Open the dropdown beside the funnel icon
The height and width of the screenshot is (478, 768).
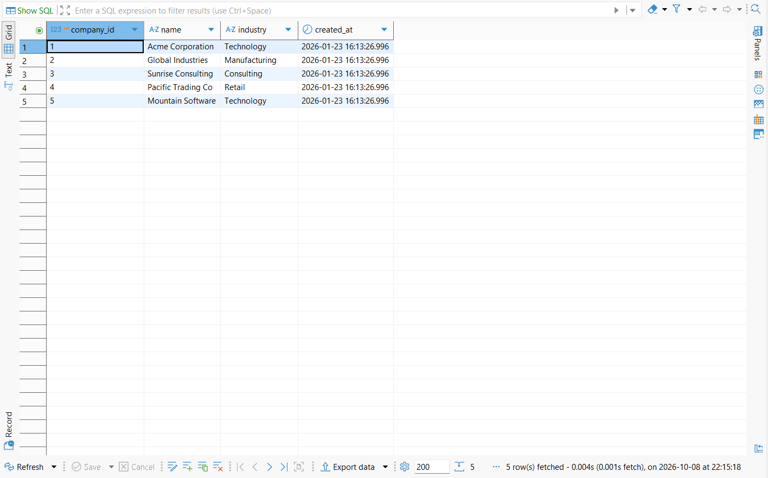[689, 9]
